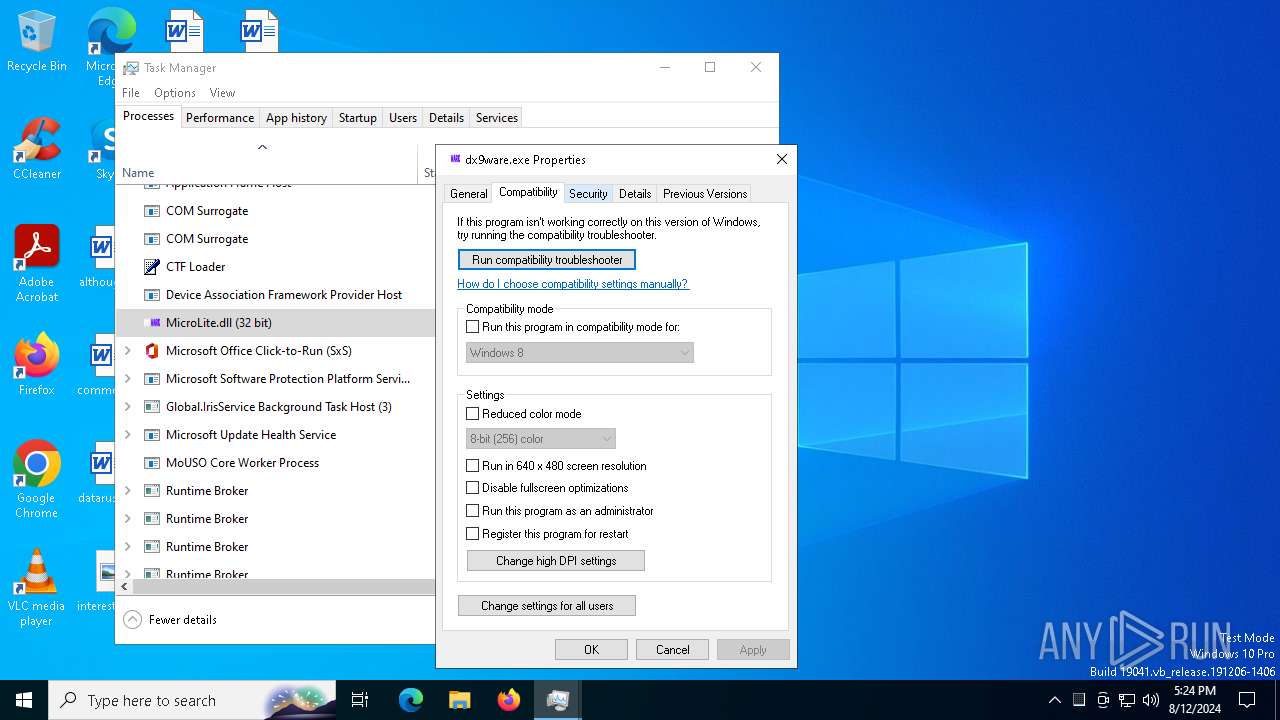The height and width of the screenshot is (720, 1280).
Task: Open the Windows 8 compatibility dropdown
Action: [x=580, y=353]
